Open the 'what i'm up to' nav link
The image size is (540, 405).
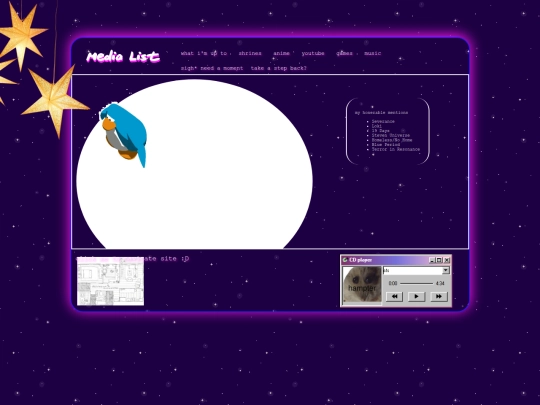pos(204,53)
